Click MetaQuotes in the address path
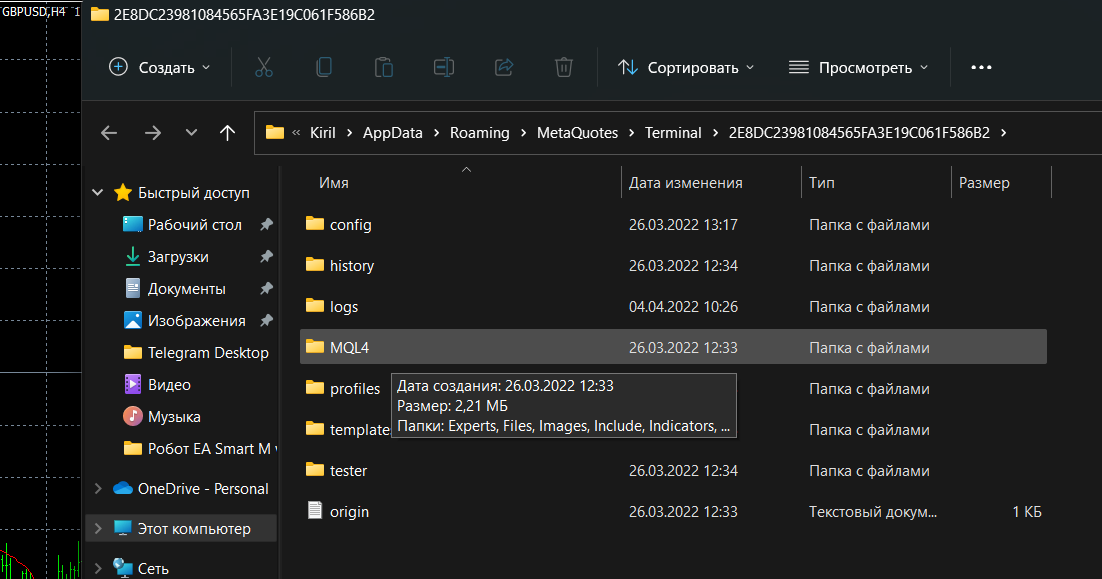The height and width of the screenshot is (579, 1102). [x=577, y=133]
